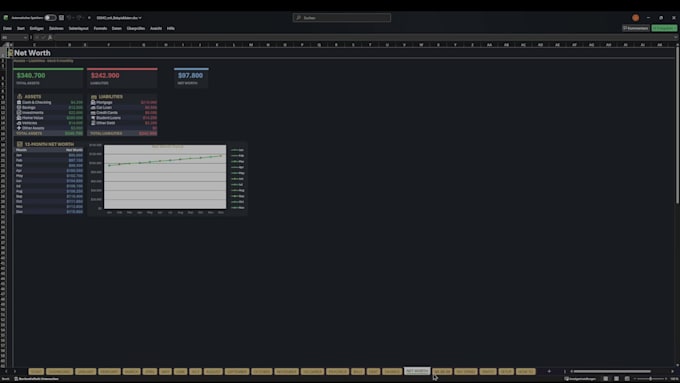The width and height of the screenshot is (680, 383).
Task: Click the Kommentare button
Action: coord(636,28)
